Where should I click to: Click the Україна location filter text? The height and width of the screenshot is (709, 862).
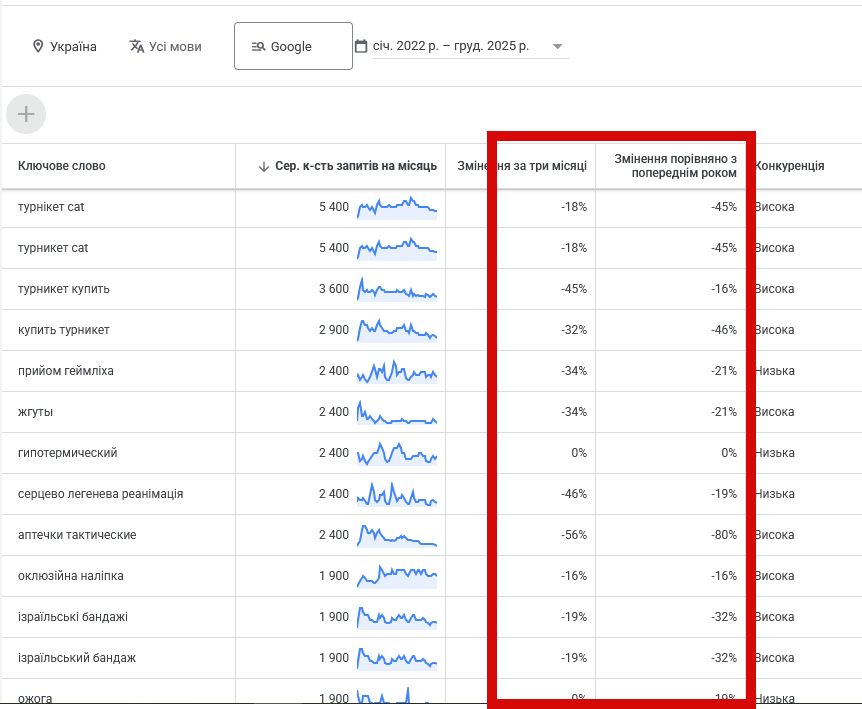[73, 47]
